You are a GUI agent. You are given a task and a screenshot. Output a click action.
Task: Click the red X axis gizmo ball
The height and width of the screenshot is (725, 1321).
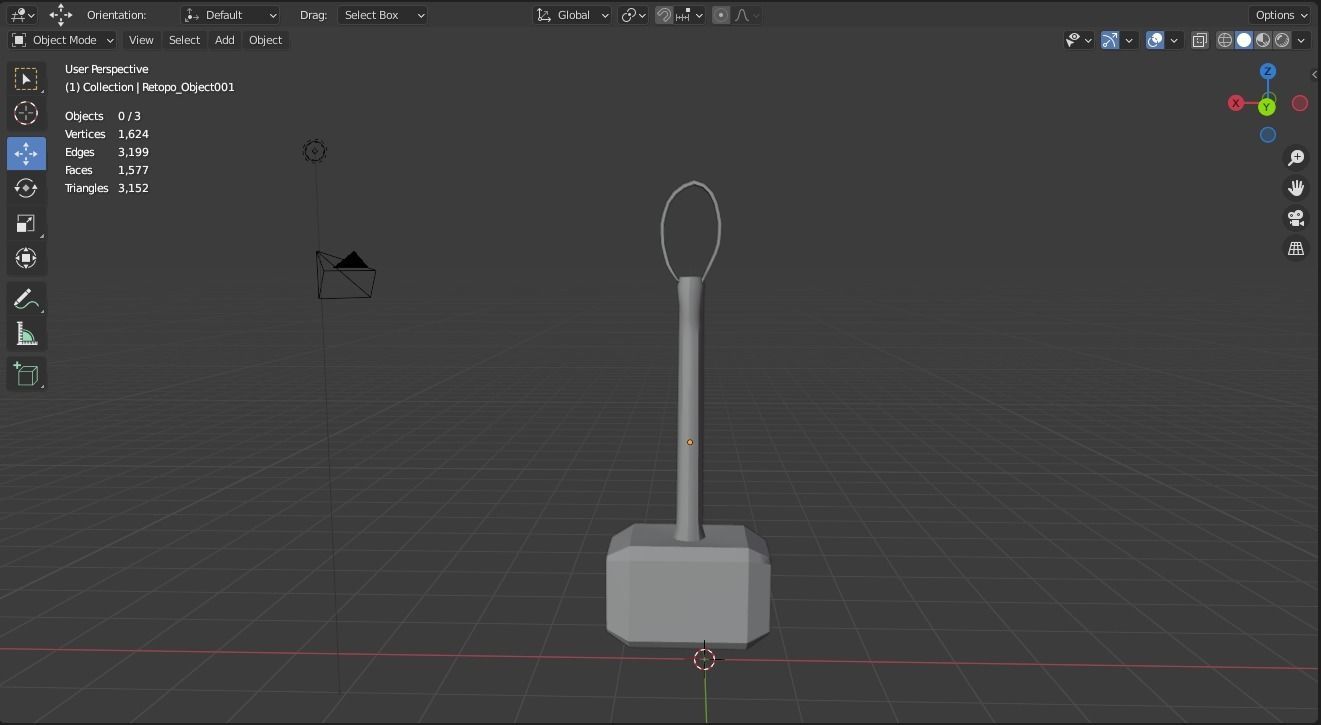point(1236,103)
